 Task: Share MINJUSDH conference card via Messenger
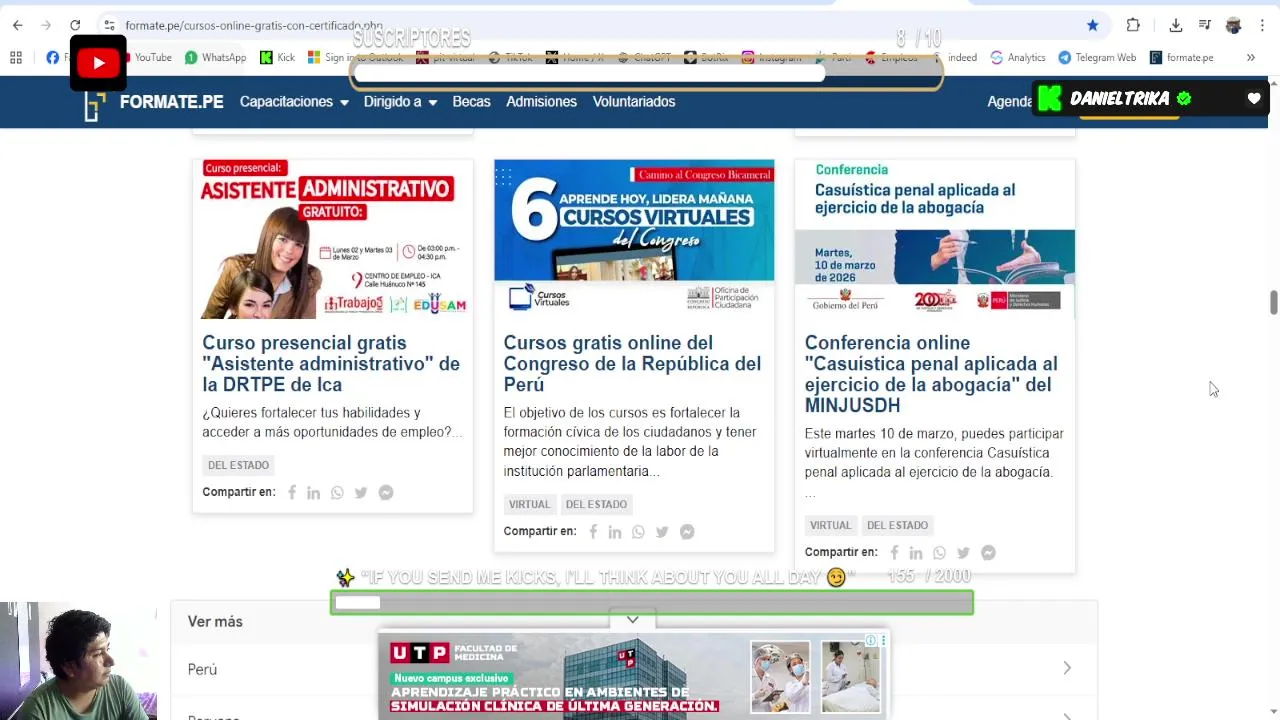point(988,553)
